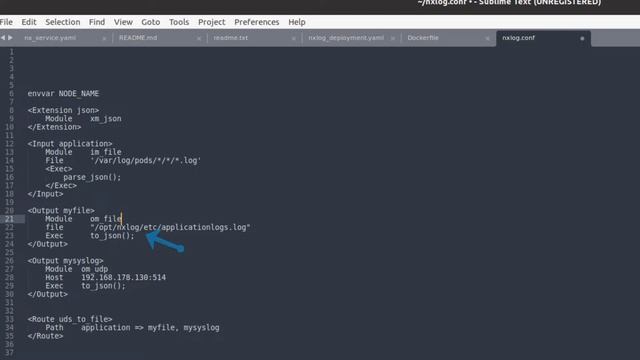The image size is (640, 360).
Task: Open the File menu
Action: click(6, 22)
